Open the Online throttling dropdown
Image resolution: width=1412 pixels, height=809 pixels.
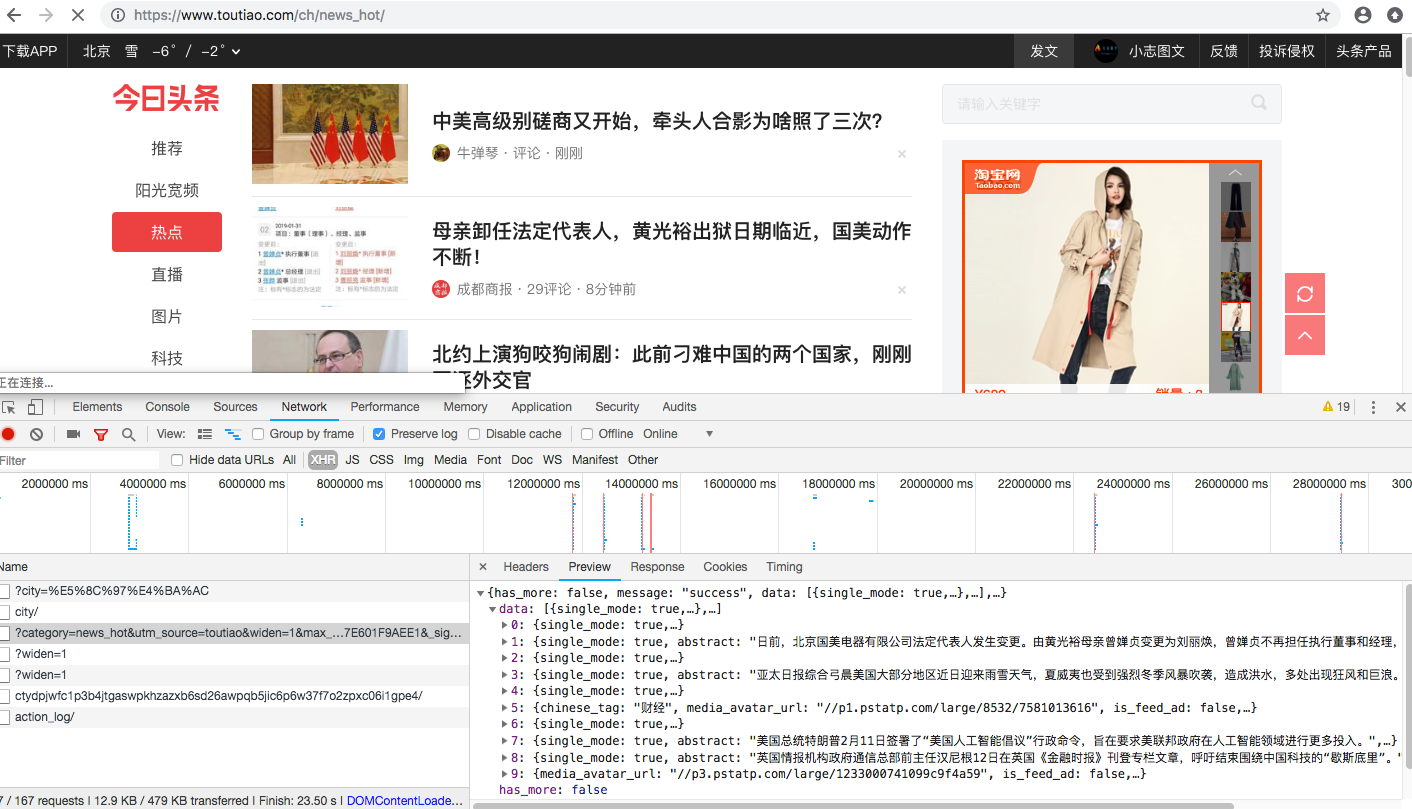(678, 434)
